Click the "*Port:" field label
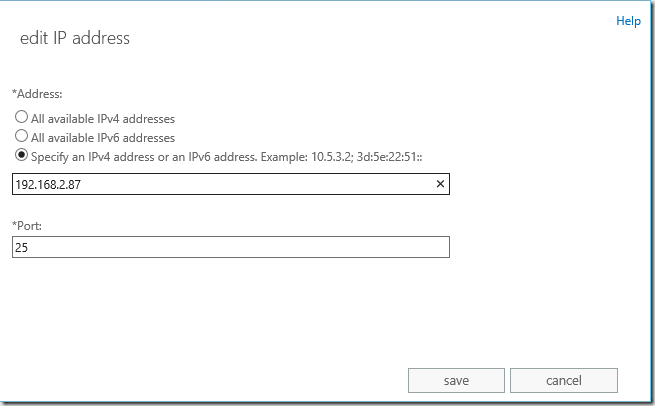The height and width of the screenshot is (406, 655). [x=30, y=226]
